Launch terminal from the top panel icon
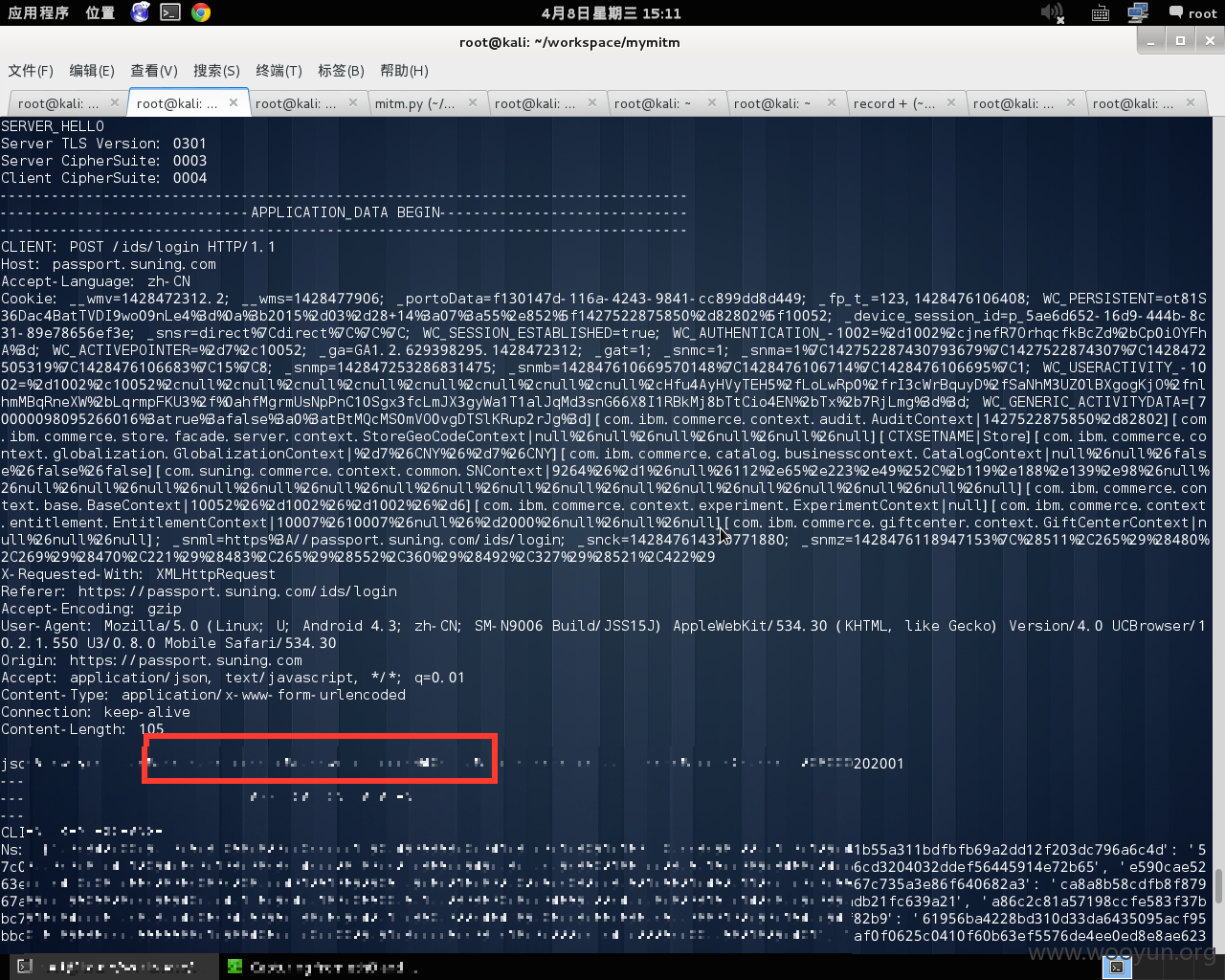This screenshot has width=1225, height=980. pos(170,12)
